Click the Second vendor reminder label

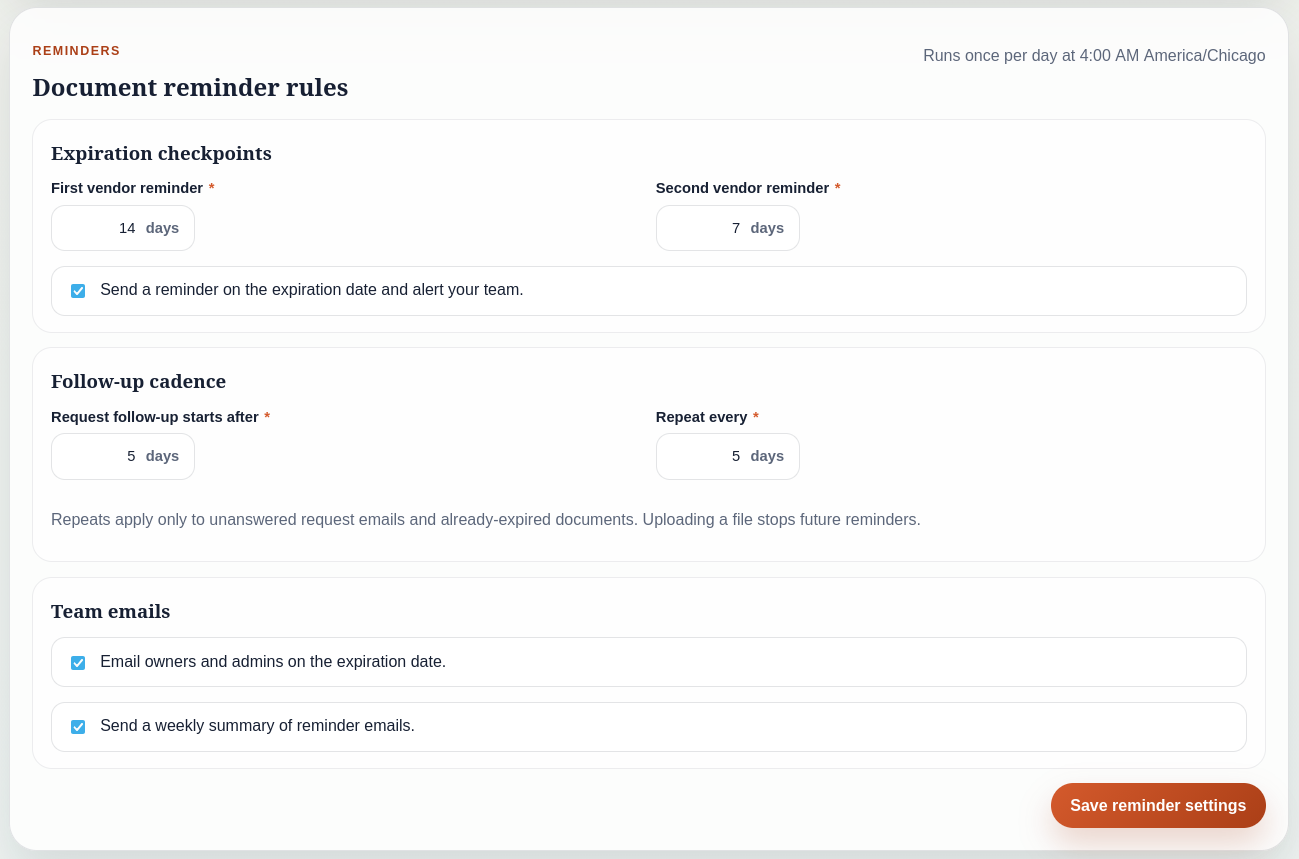742,188
